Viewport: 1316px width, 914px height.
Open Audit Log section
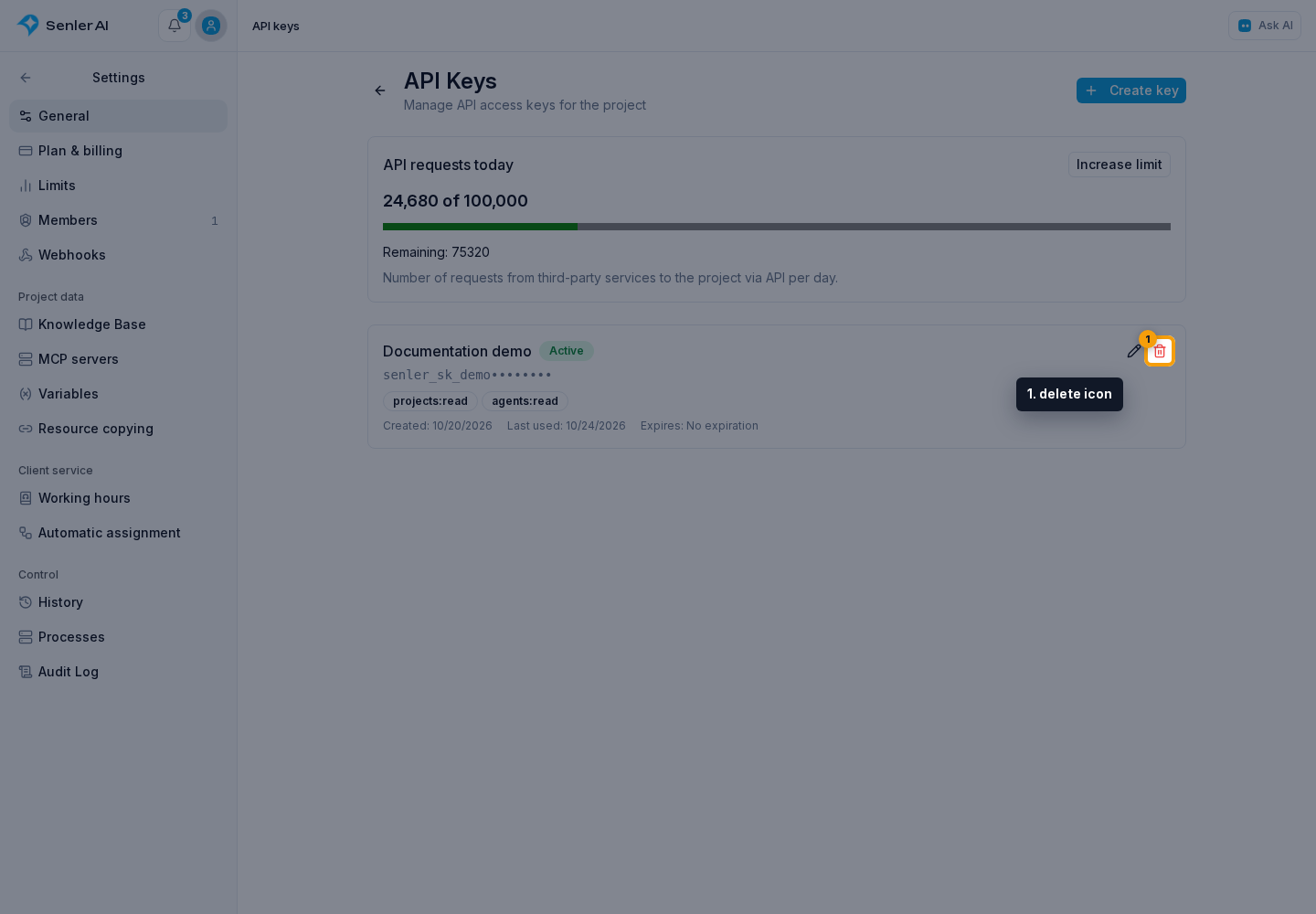pos(118,672)
